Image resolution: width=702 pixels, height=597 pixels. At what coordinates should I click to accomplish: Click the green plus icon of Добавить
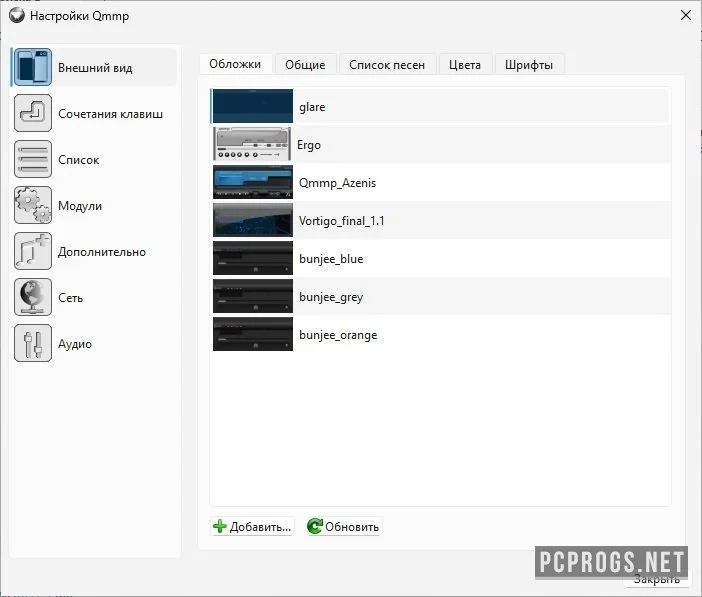(x=219, y=526)
